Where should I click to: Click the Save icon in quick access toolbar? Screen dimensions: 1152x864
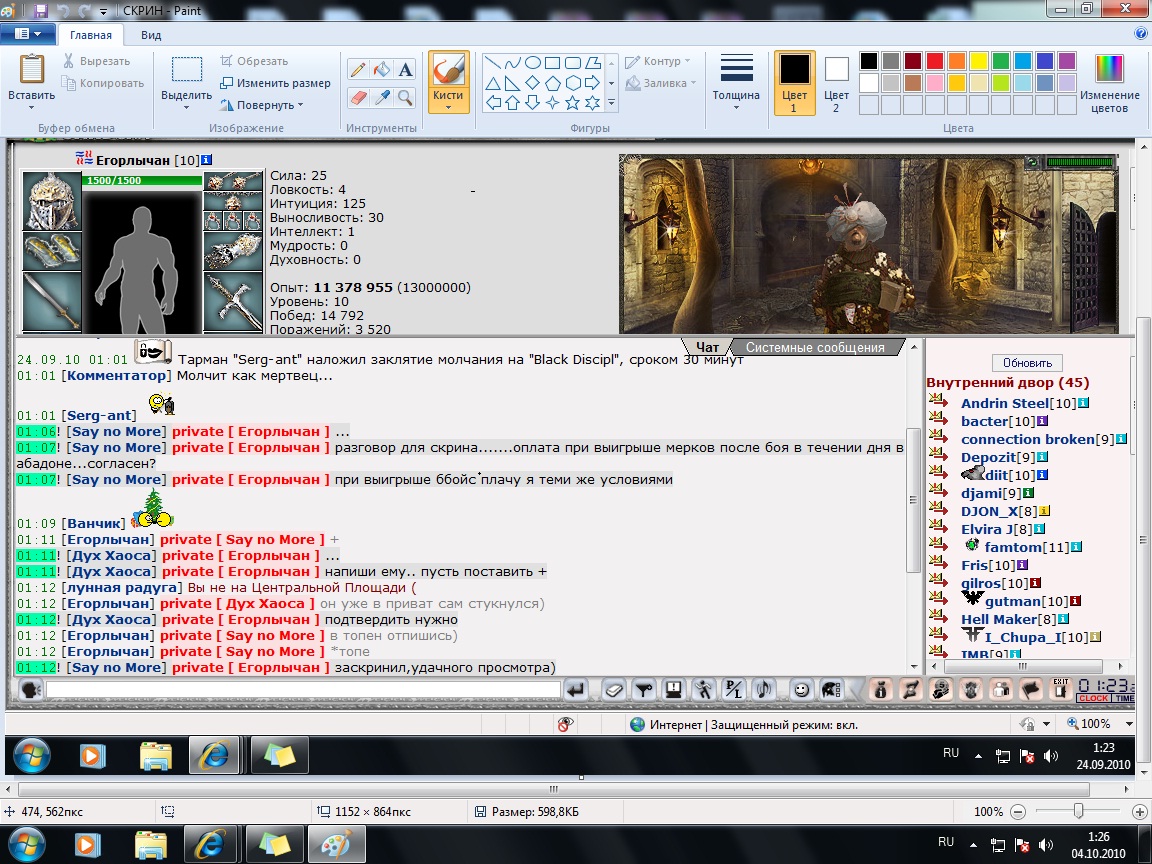(40, 10)
